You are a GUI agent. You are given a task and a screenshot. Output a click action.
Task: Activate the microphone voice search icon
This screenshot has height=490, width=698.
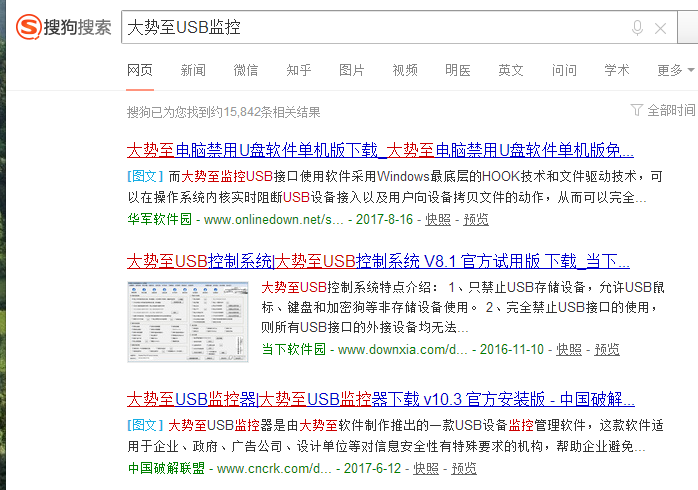tap(637, 28)
